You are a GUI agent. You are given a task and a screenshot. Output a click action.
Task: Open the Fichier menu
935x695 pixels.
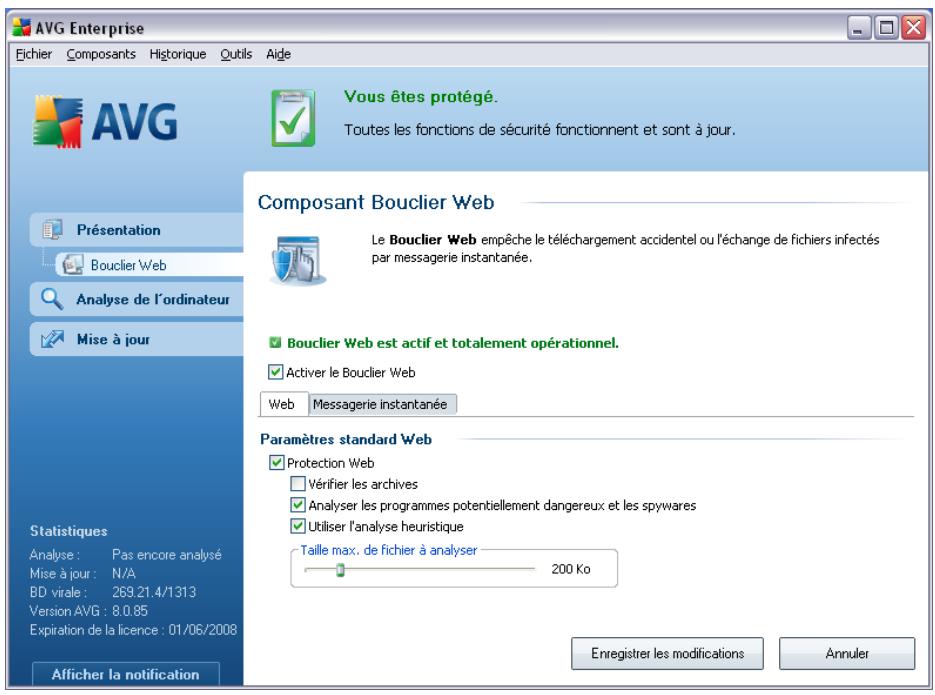tap(33, 54)
